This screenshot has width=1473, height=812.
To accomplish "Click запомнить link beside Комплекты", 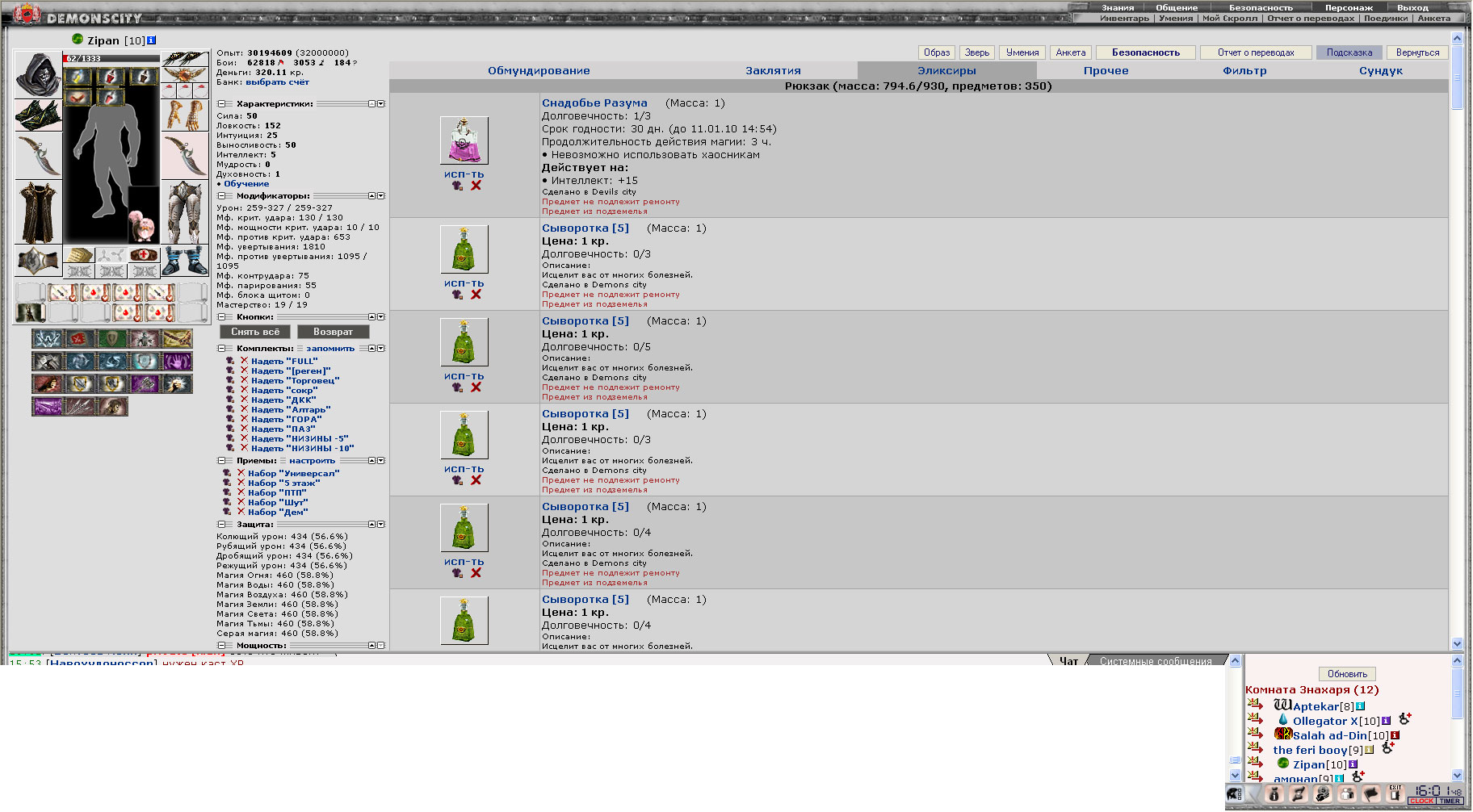I will pos(330,349).
